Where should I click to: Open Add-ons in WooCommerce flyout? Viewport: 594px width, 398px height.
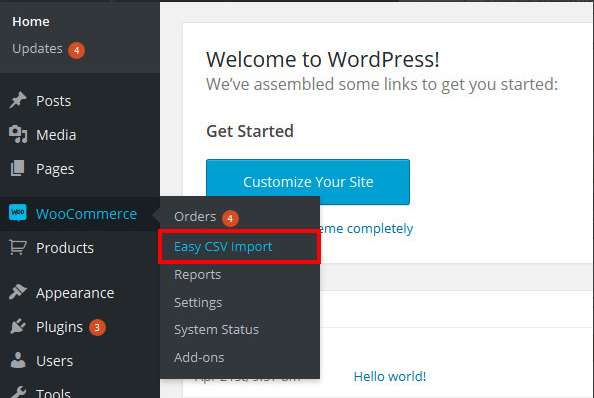pos(199,357)
